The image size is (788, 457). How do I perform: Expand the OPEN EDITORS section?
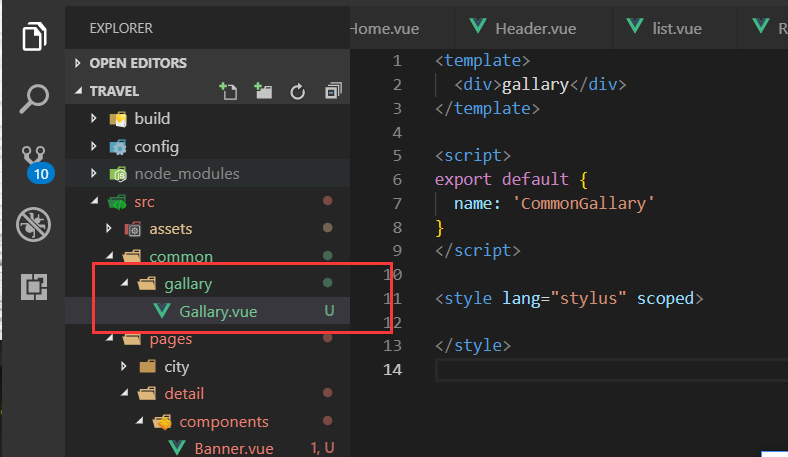pos(77,63)
